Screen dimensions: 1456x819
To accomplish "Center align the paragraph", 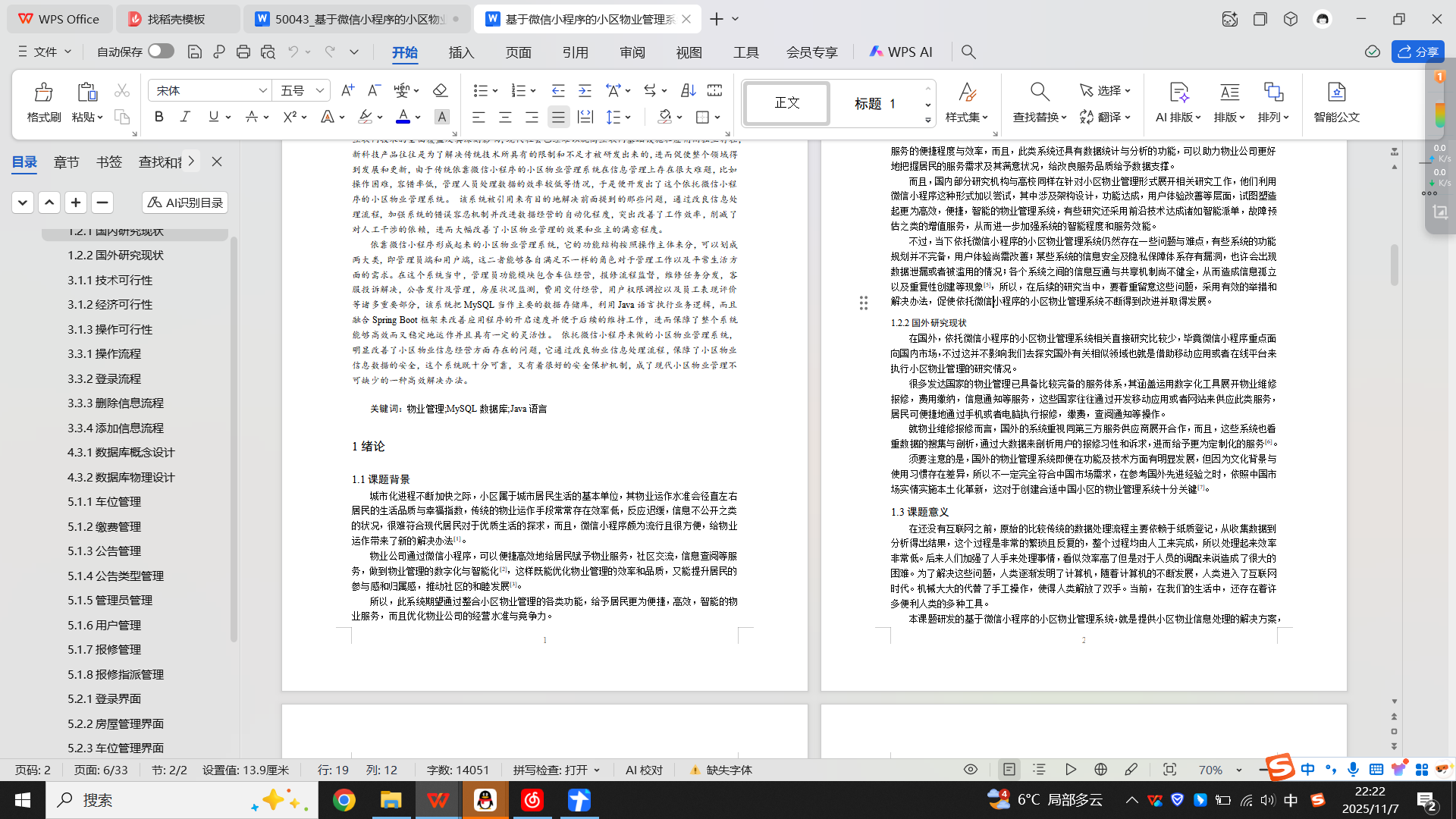I will coord(505,117).
